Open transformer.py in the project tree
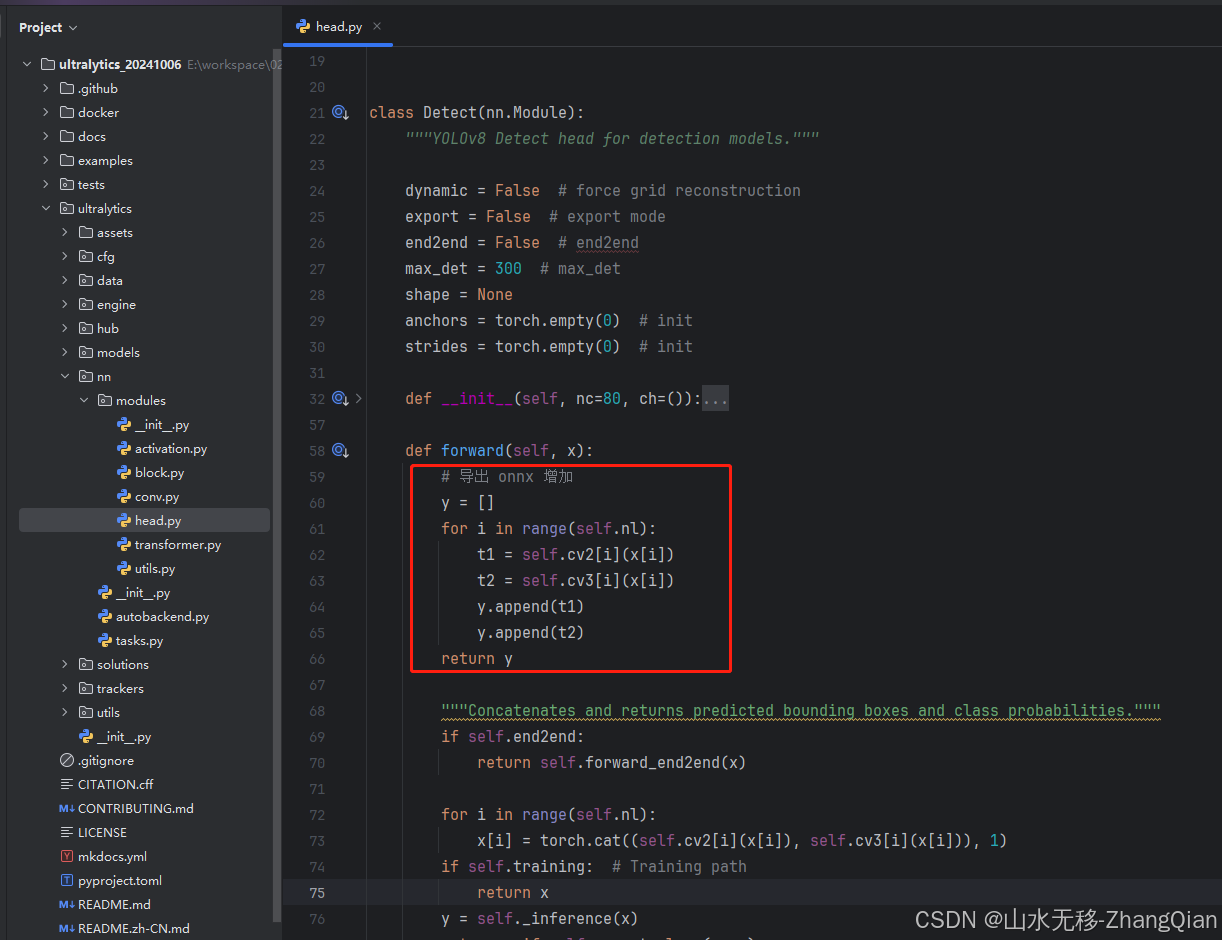The width and height of the screenshot is (1222, 940). [178, 545]
